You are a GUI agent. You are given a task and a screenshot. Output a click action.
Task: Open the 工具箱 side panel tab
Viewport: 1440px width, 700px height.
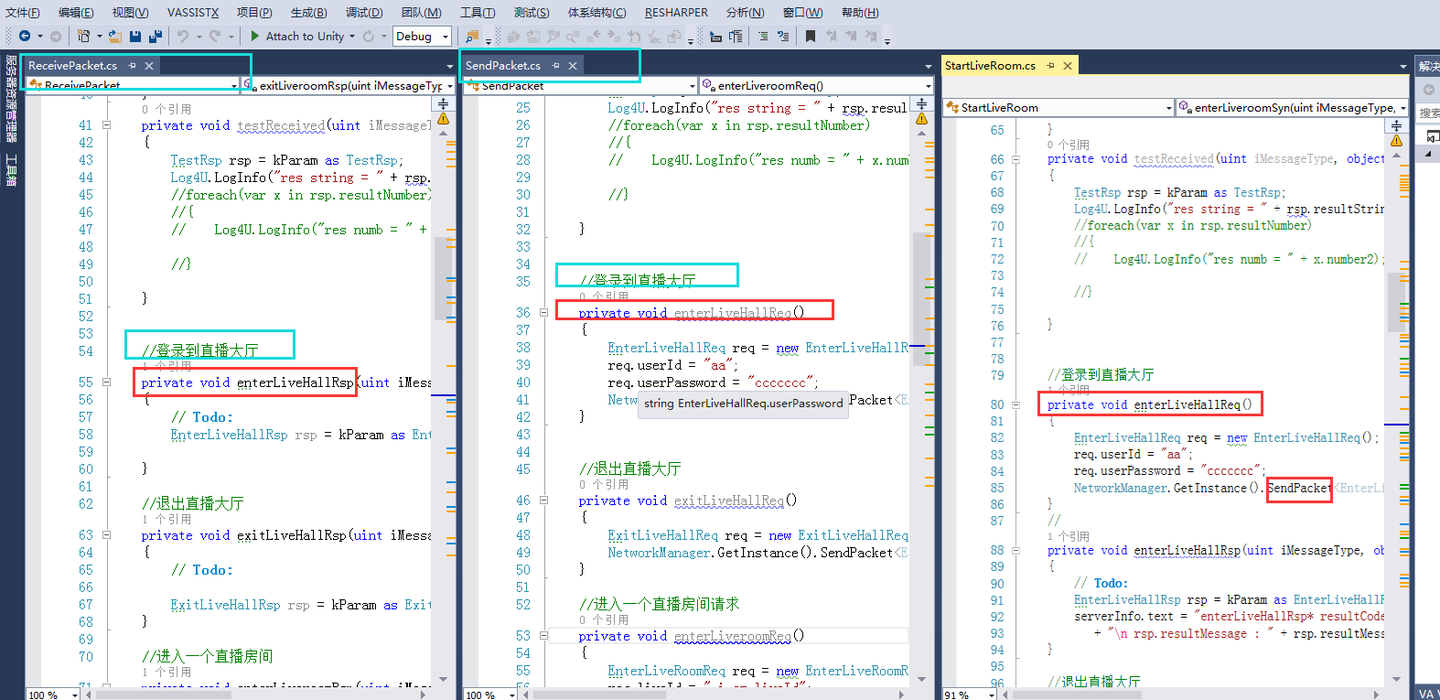(10, 170)
